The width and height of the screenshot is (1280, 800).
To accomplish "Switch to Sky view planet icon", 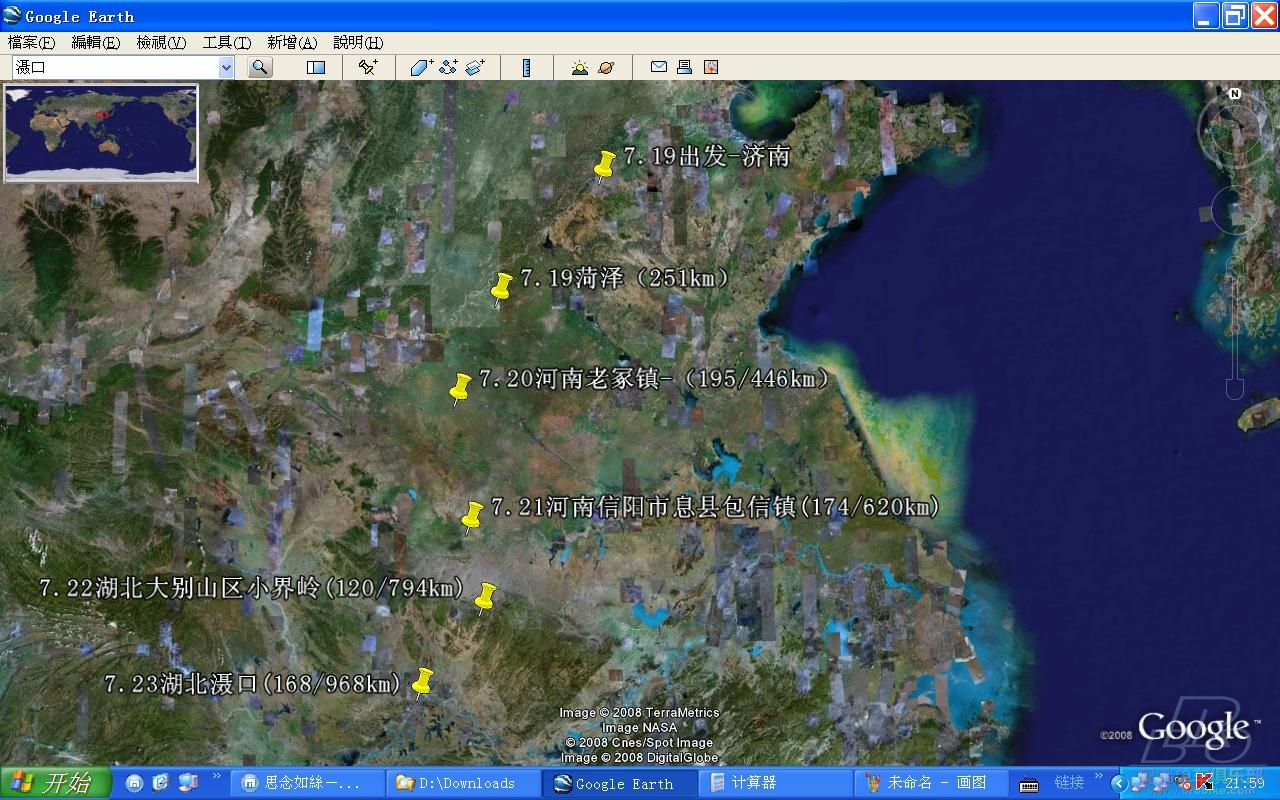I will click(x=606, y=67).
